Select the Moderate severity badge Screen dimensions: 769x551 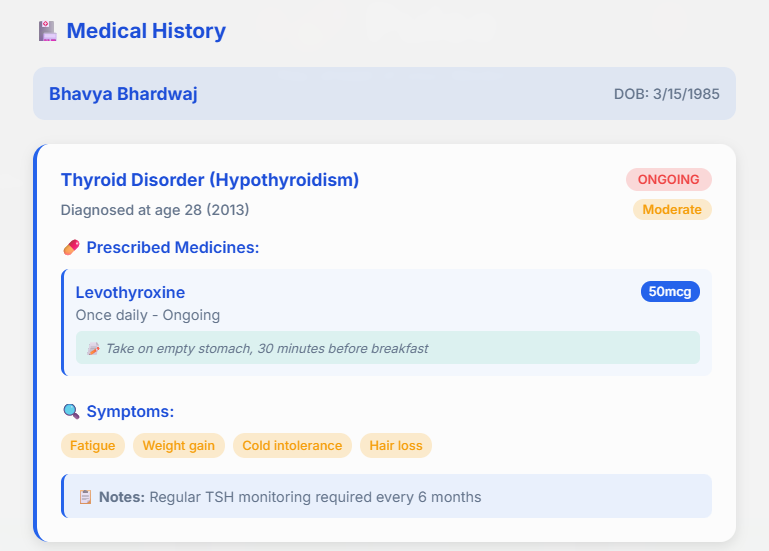click(672, 210)
